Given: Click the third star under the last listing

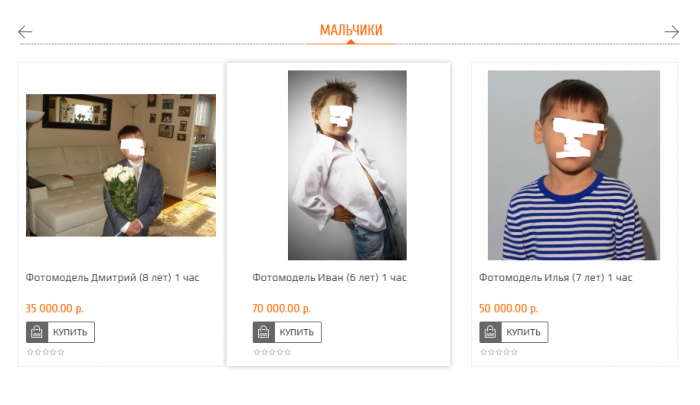Looking at the screenshot, I should (x=499, y=352).
